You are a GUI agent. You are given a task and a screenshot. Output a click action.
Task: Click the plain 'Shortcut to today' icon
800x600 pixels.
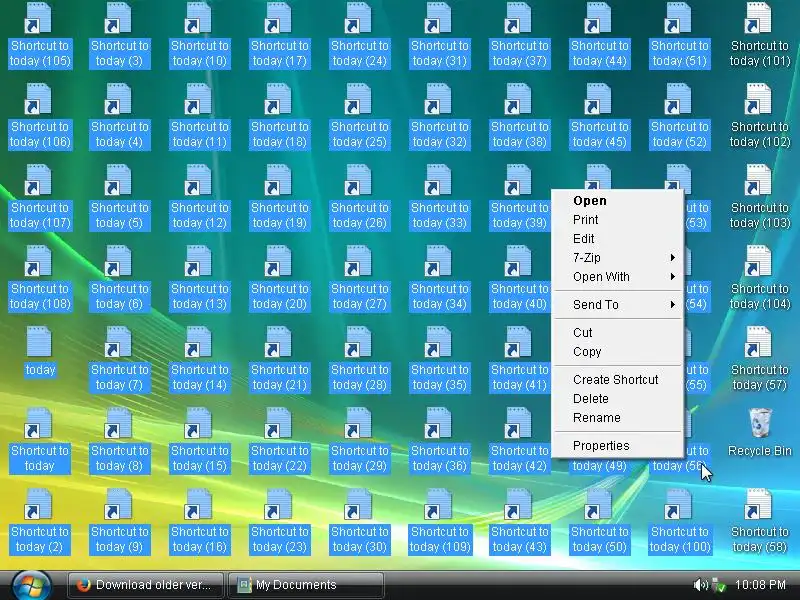pyautogui.click(x=40, y=441)
